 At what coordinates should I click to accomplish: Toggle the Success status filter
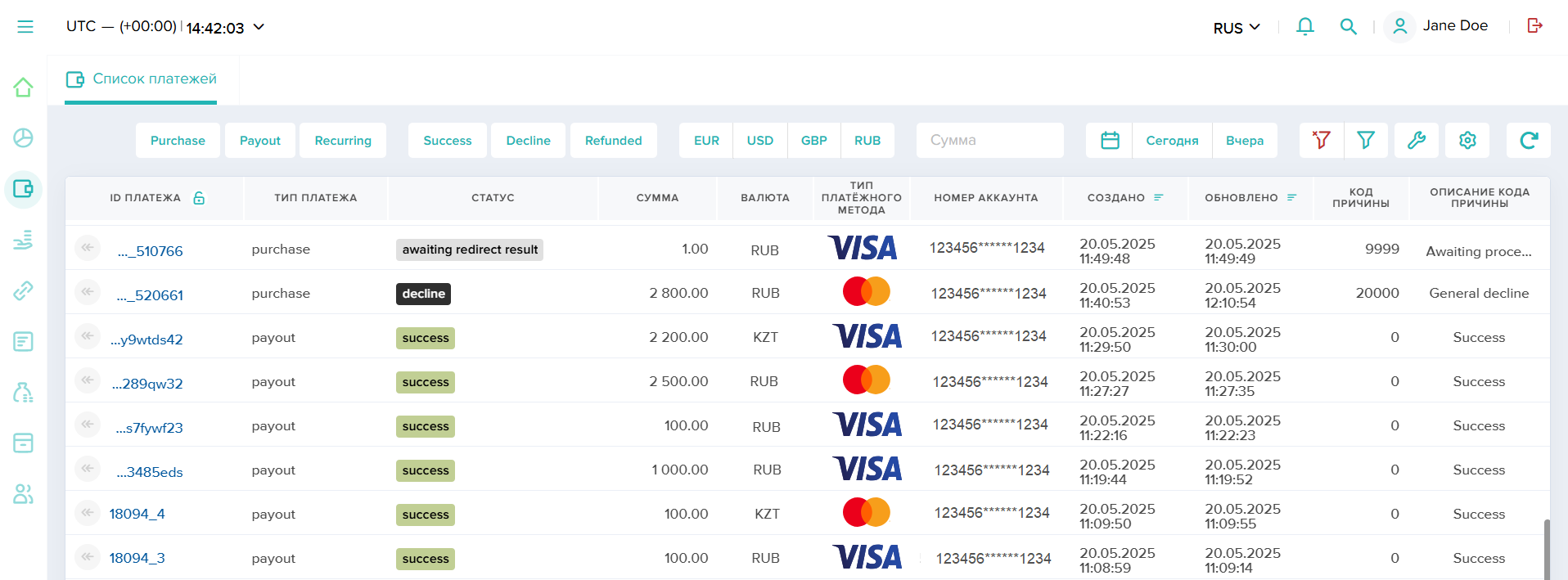(x=447, y=141)
